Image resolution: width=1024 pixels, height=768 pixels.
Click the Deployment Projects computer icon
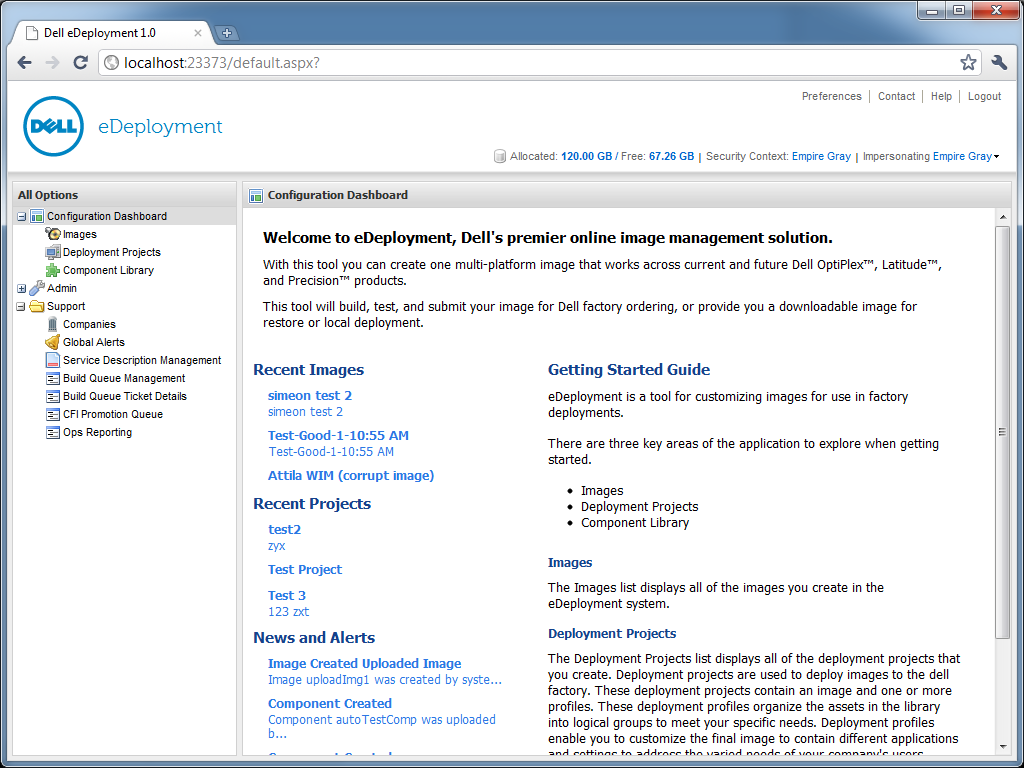click(53, 252)
